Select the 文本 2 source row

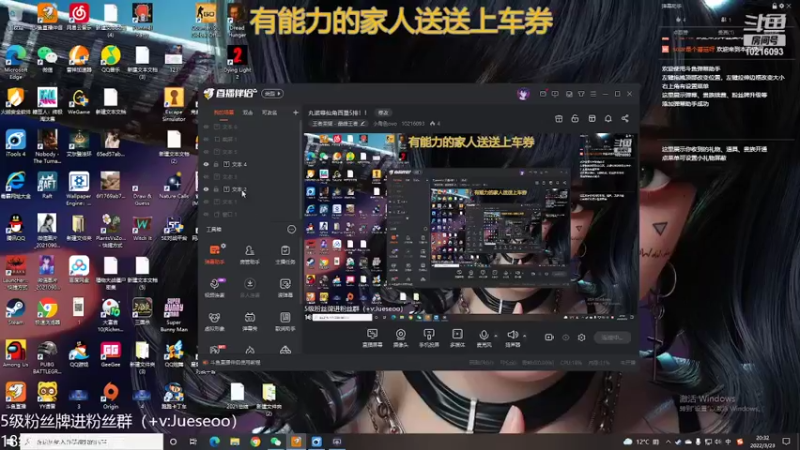tap(249, 189)
